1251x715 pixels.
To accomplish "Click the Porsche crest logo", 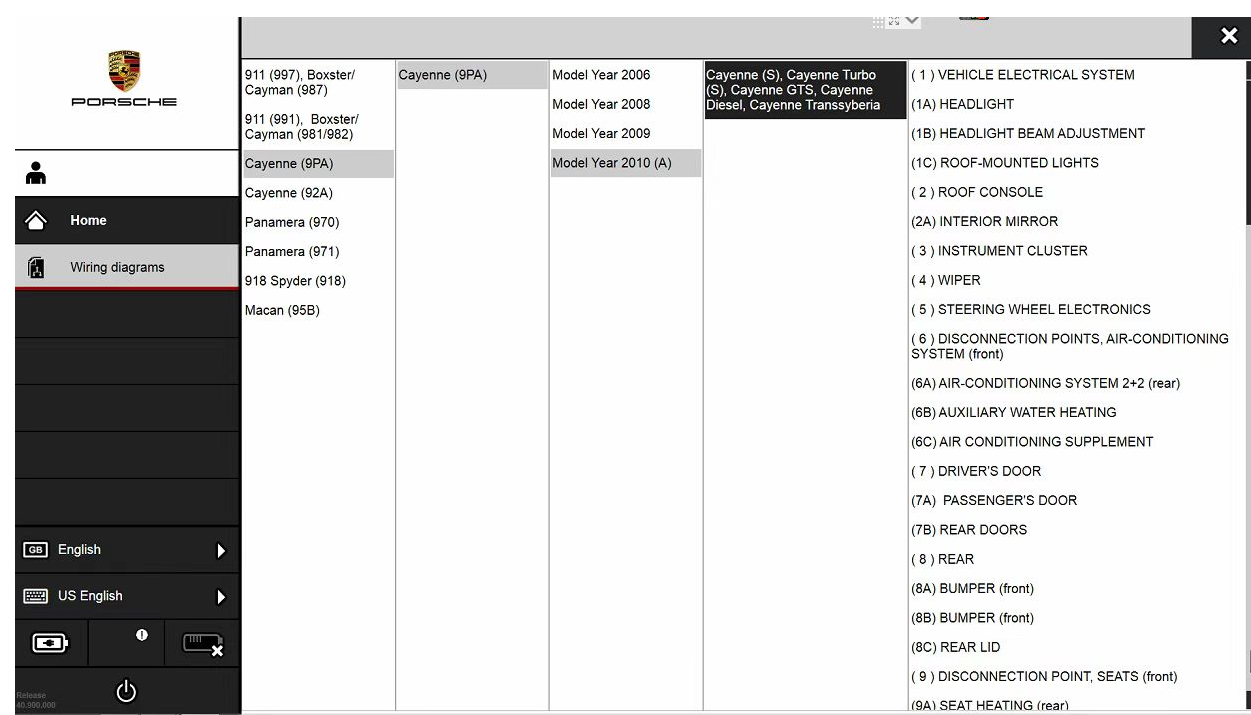I will tap(124, 72).
